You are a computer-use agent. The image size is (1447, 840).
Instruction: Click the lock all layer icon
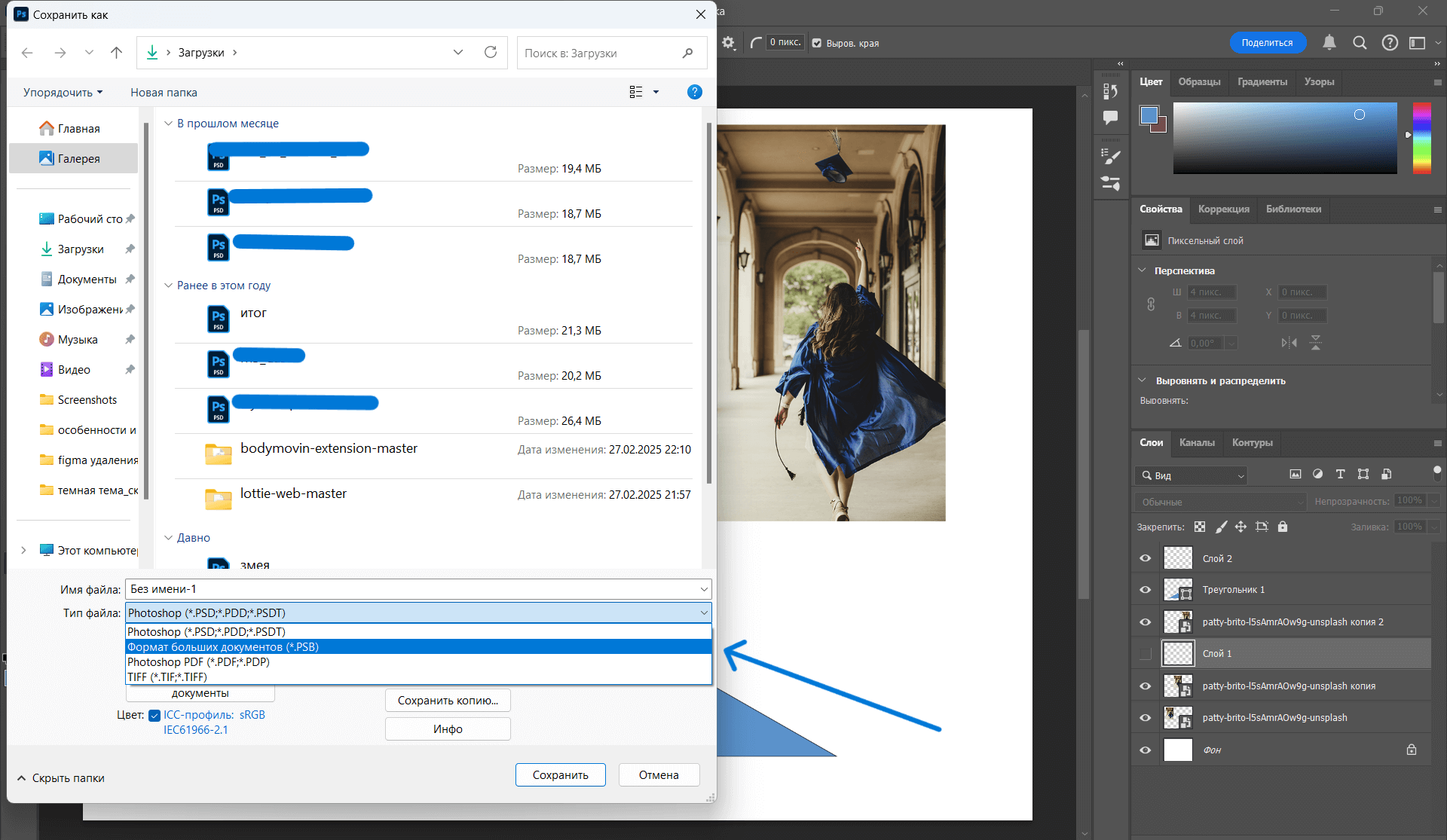coord(1283,527)
